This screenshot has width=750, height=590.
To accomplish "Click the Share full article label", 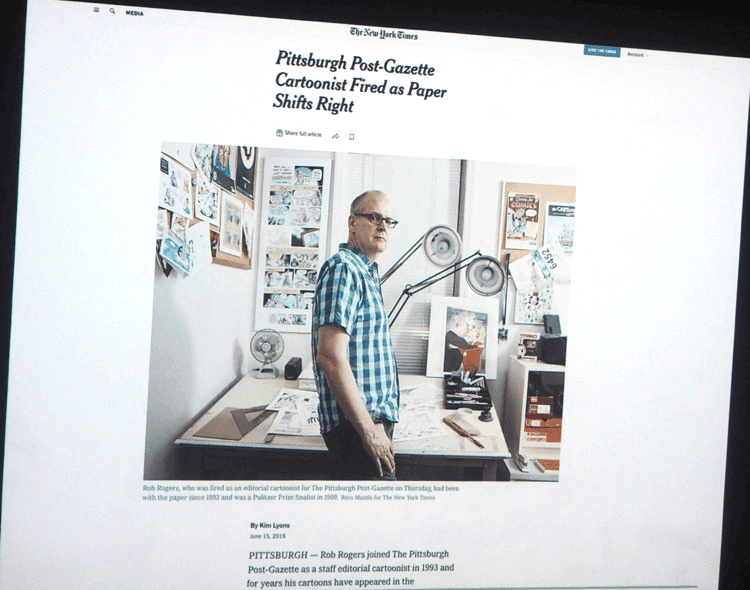I will pos(303,134).
